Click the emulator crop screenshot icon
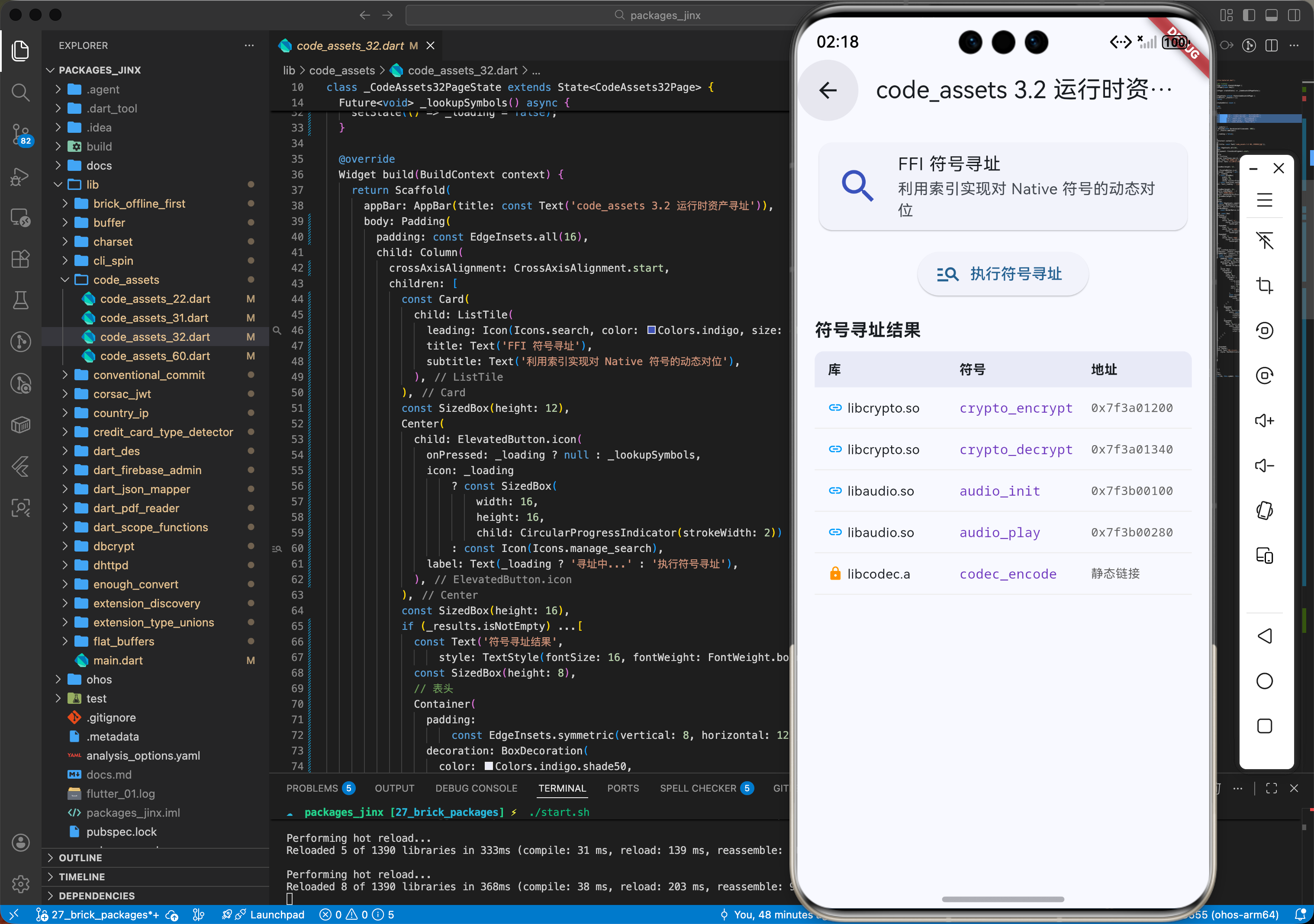Screen dimensions: 1314x924 [1264, 286]
